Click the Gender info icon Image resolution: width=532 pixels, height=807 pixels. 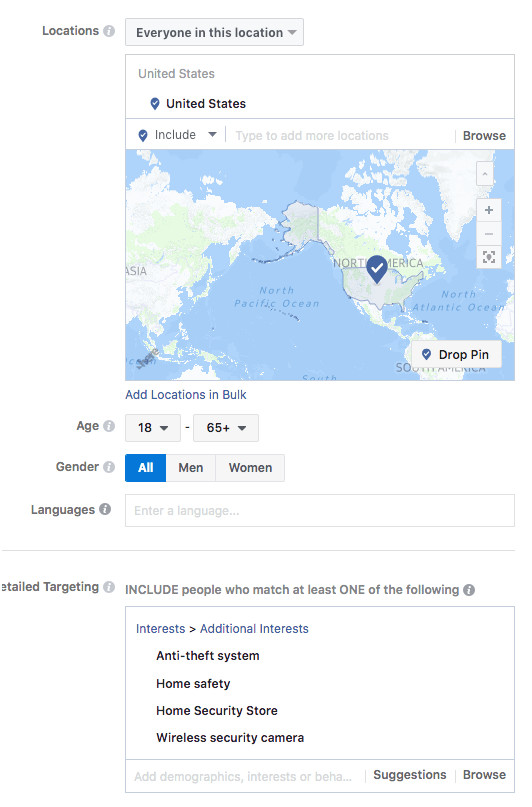(109, 467)
